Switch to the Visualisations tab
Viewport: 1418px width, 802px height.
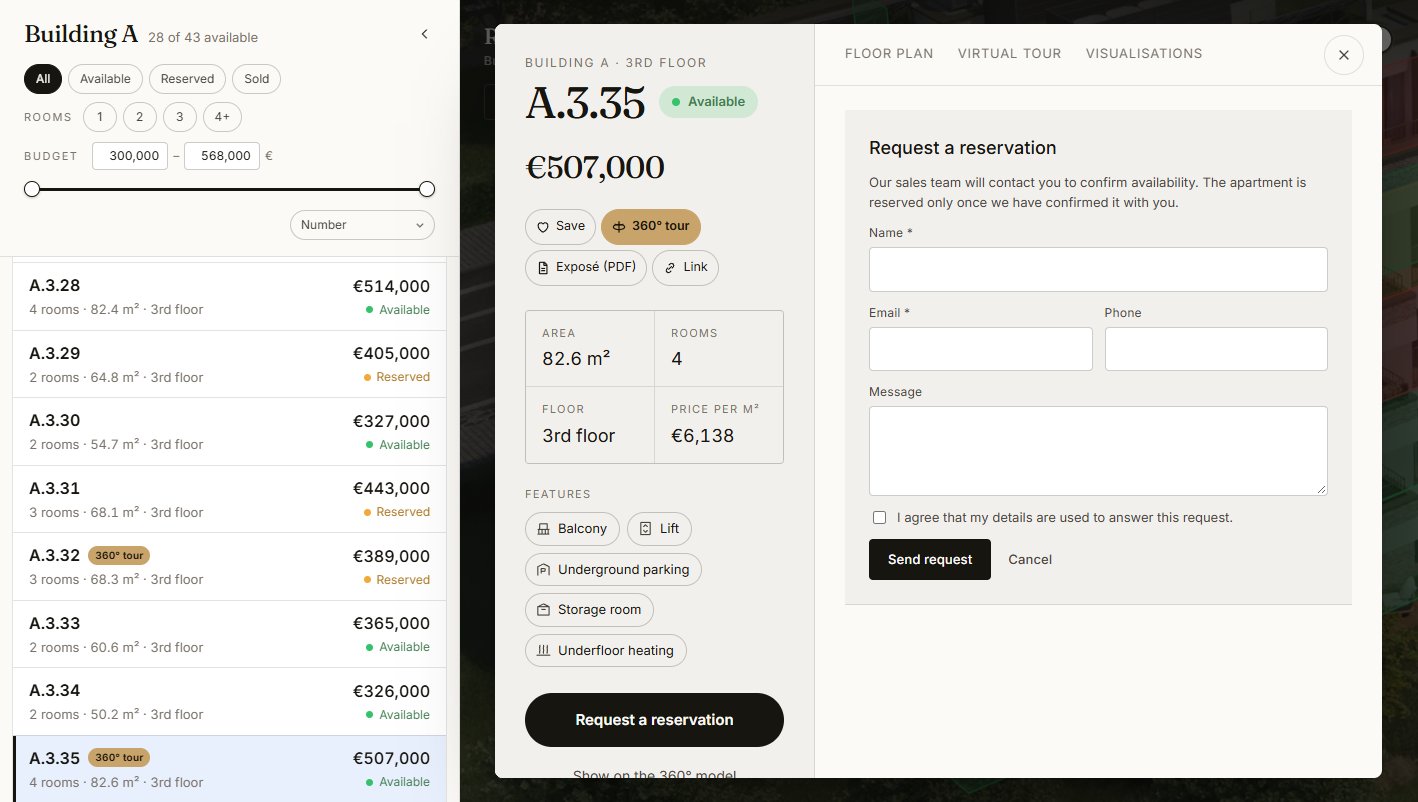pyautogui.click(x=1144, y=54)
